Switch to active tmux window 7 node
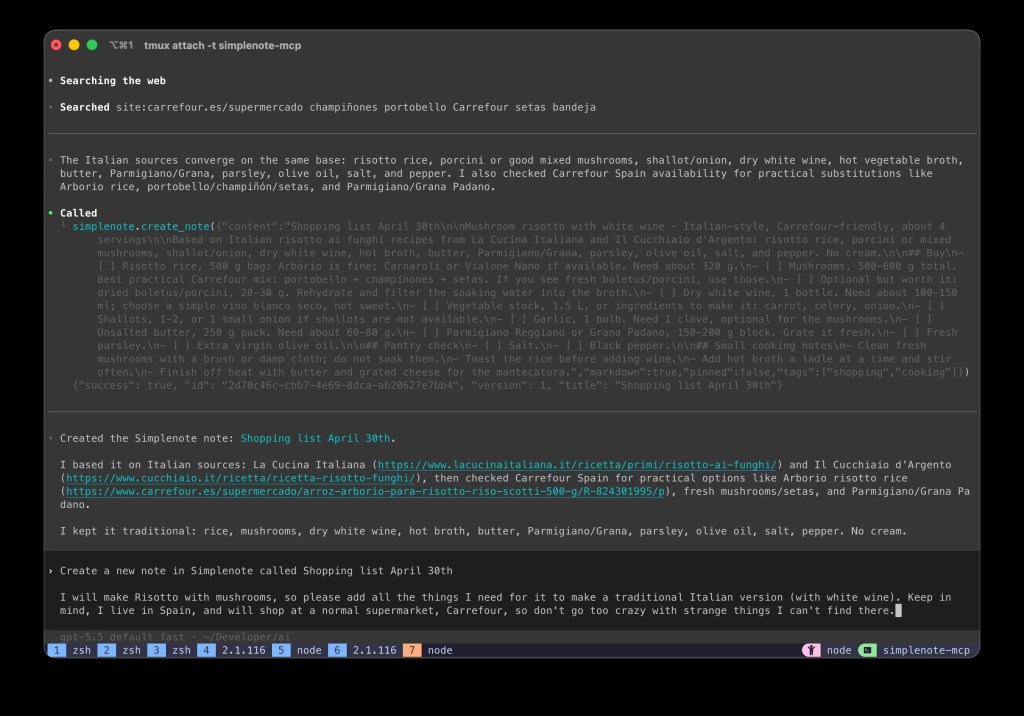Viewport: 1024px width, 716px height. [428, 650]
